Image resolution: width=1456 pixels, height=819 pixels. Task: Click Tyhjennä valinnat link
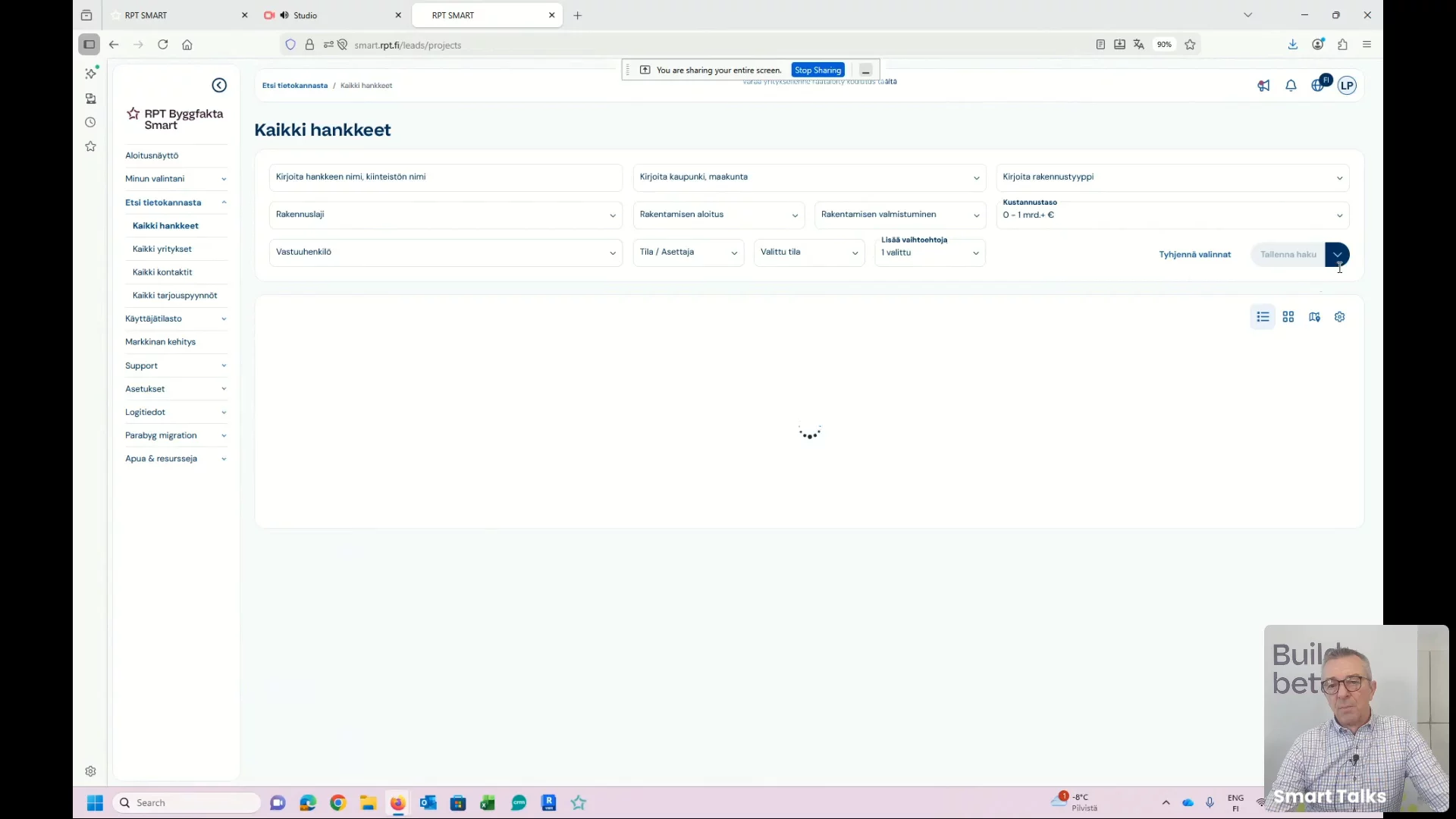click(1194, 255)
